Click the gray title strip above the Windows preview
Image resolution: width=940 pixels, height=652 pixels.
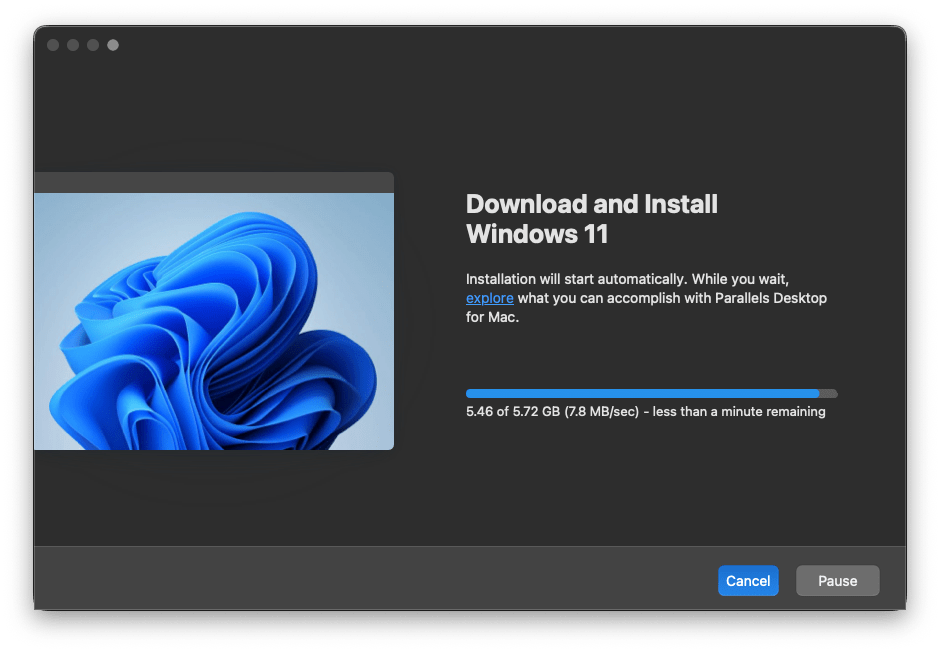tap(214, 182)
